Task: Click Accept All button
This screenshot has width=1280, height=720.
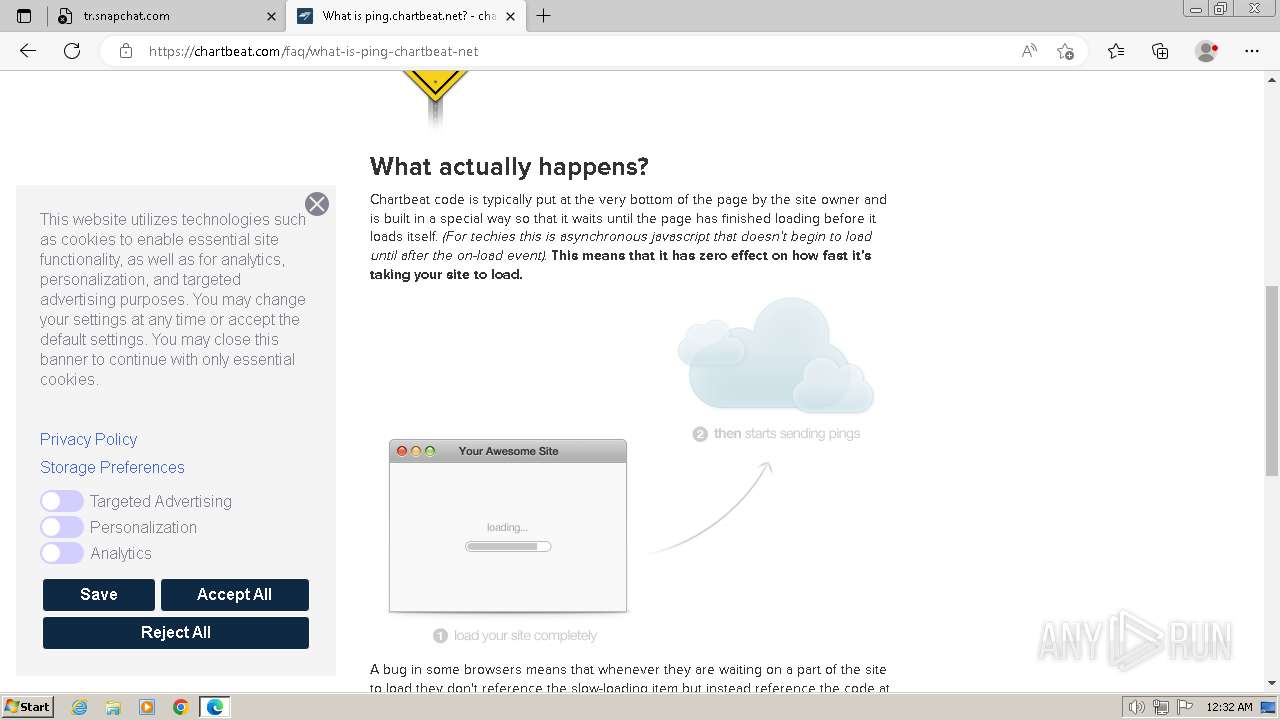Action: [x=235, y=594]
